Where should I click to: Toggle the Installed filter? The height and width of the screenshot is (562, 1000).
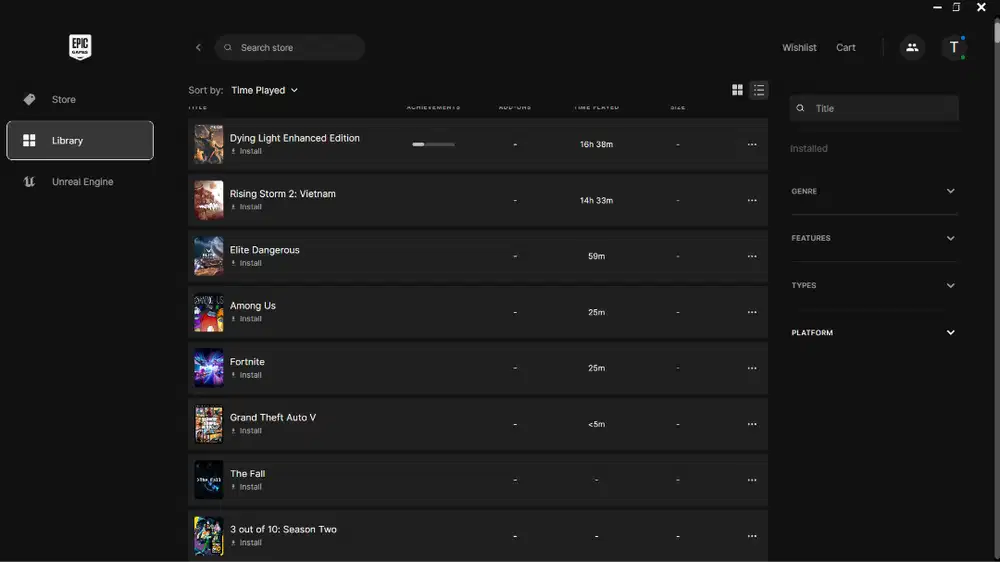809,148
